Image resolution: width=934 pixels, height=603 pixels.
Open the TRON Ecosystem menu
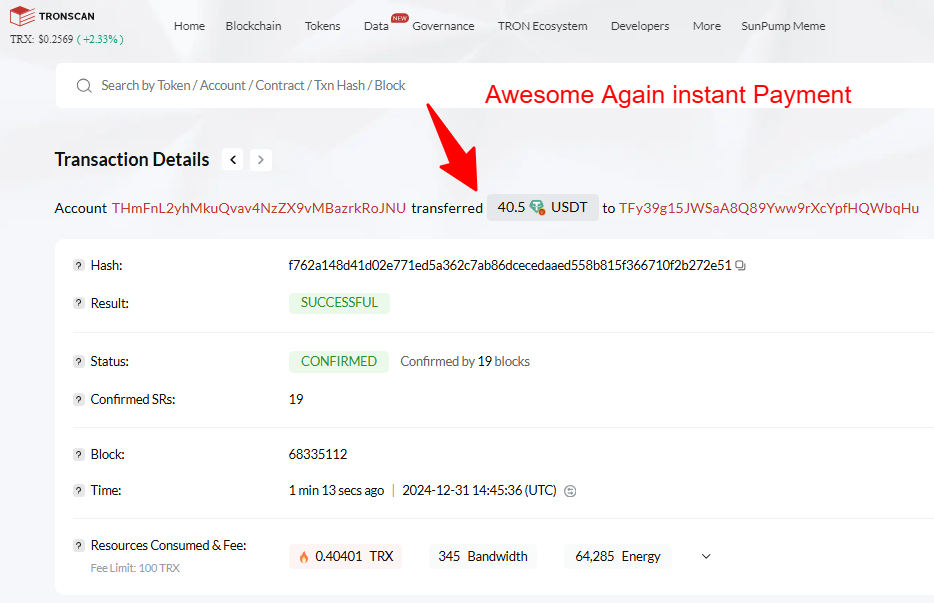pyautogui.click(x=543, y=26)
